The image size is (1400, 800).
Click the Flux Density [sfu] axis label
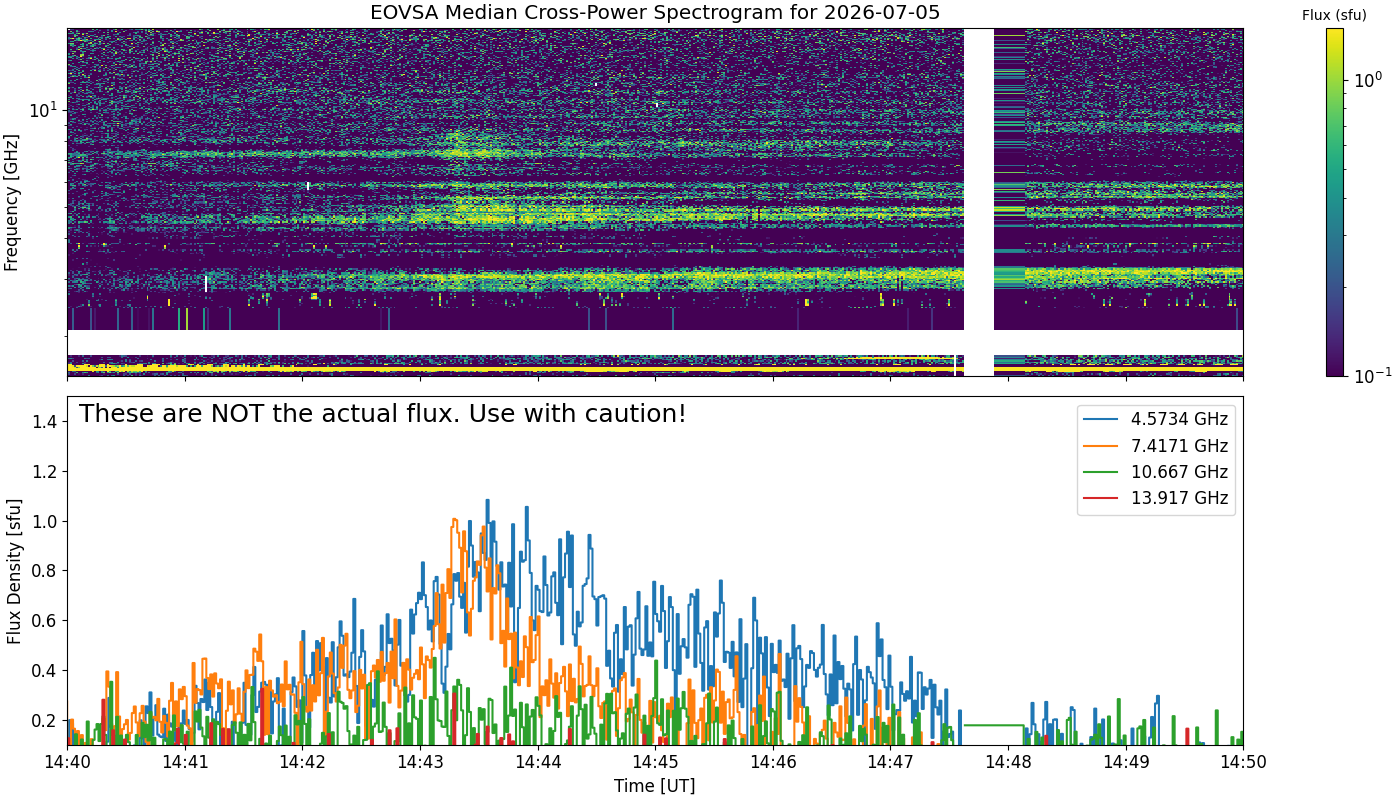point(13,571)
